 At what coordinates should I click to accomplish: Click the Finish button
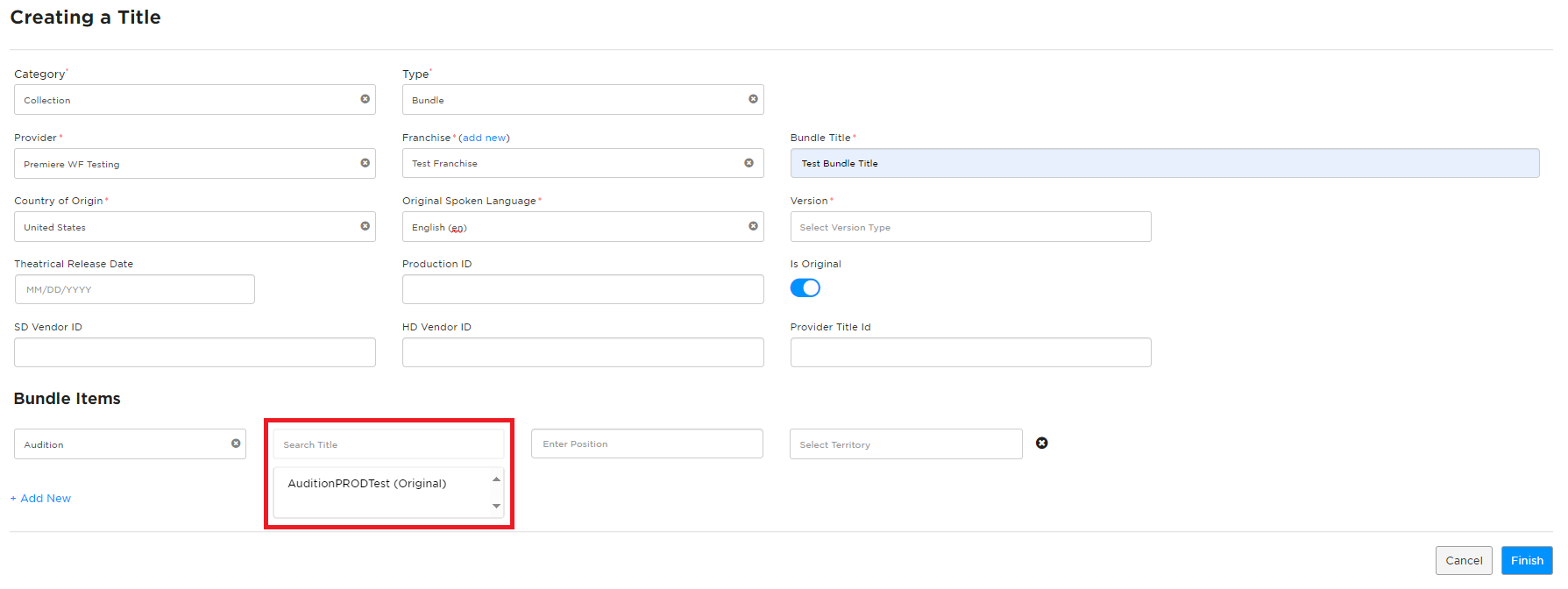(x=1527, y=560)
